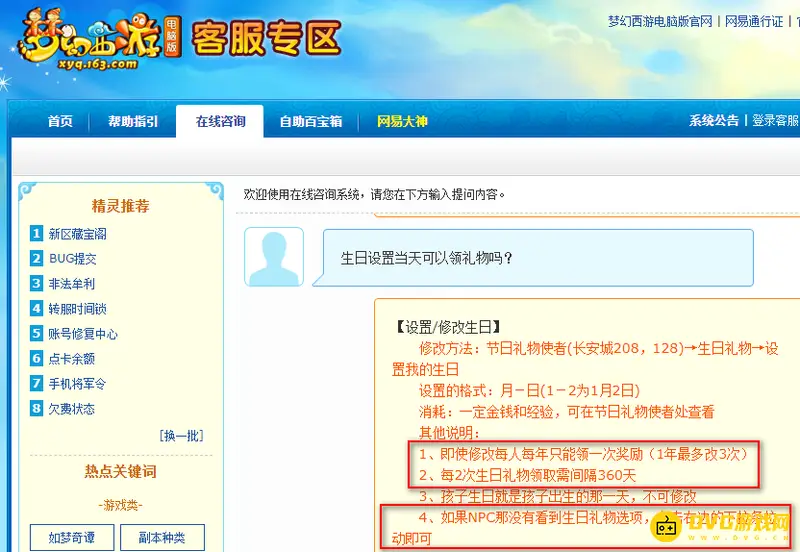Refresh recommendations with [换一批]
This screenshot has height=552, width=800.
pyautogui.click(x=182, y=435)
